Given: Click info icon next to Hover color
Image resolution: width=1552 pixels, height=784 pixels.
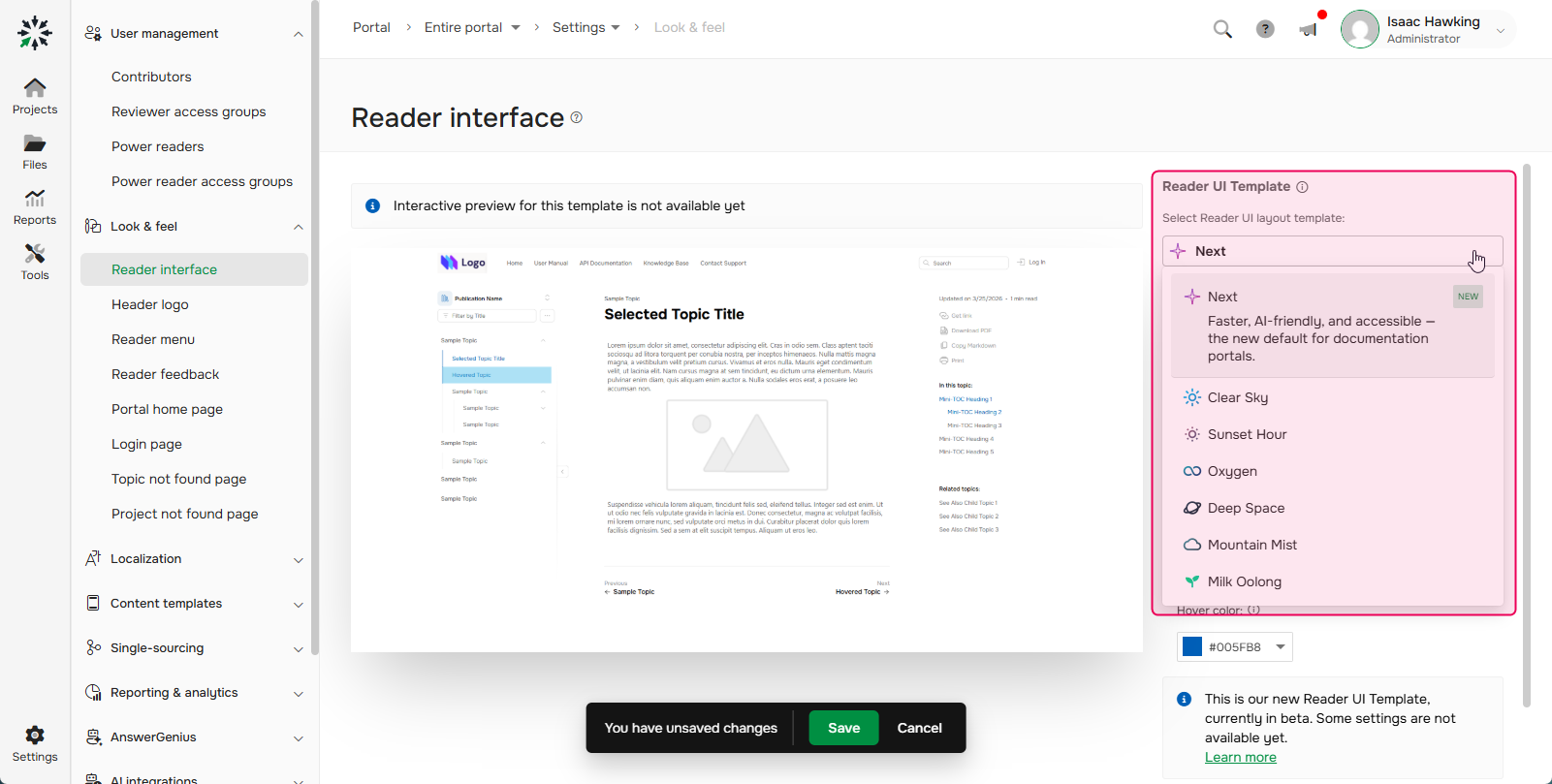Looking at the screenshot, I should (x=1253, y=610).
